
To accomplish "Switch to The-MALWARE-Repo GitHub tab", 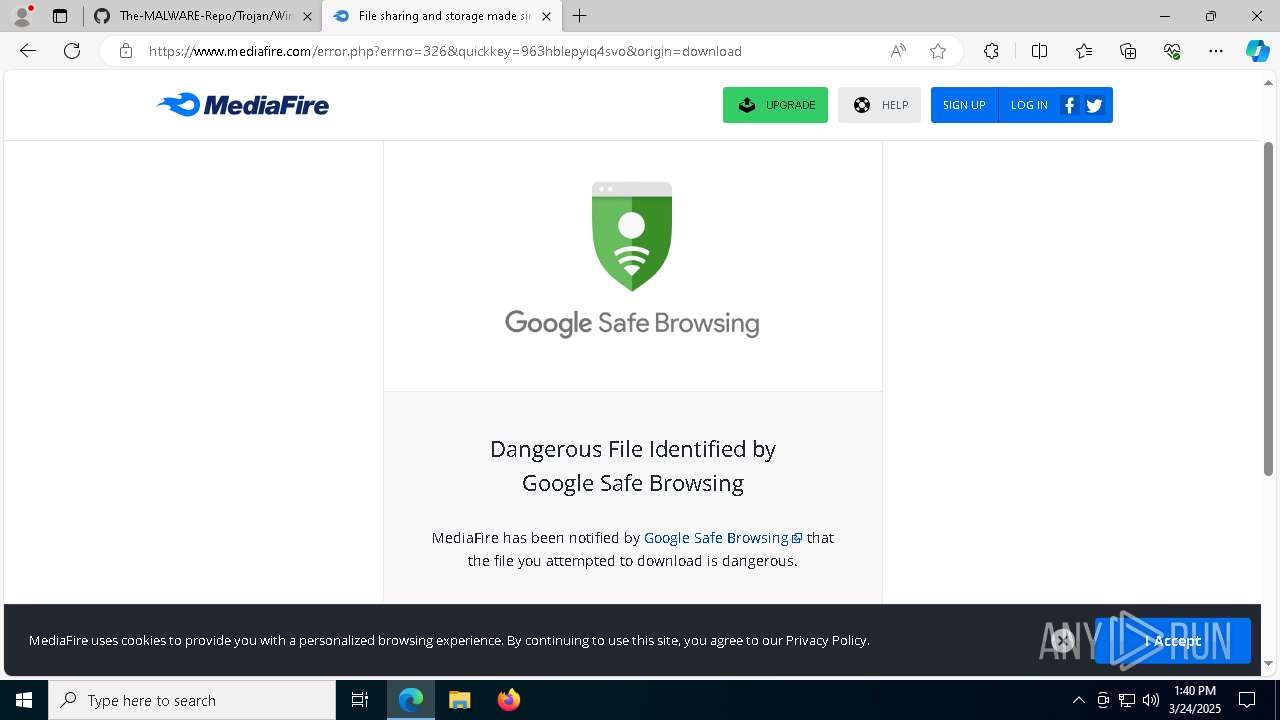I will (x=203, y=16).
